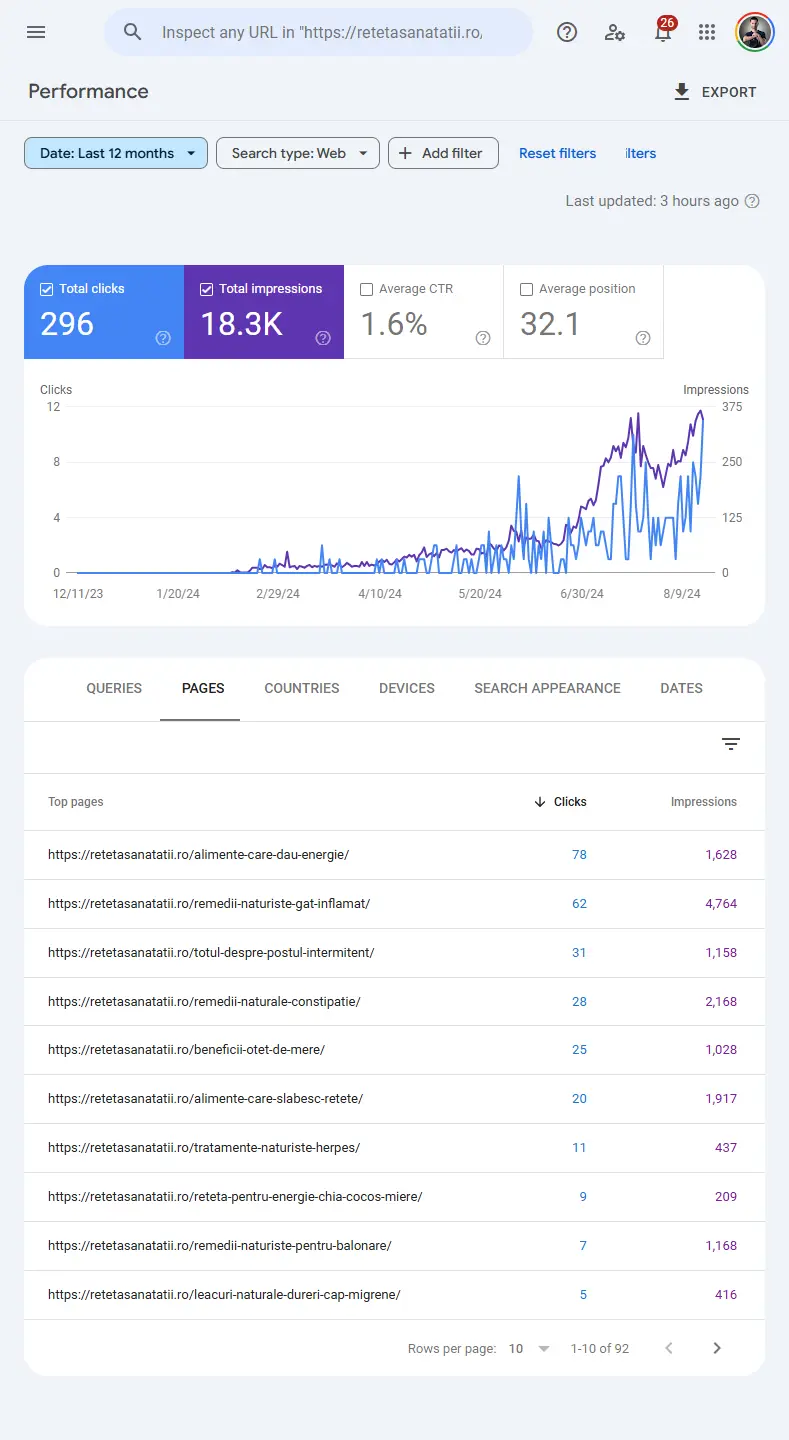
Task: Click the Add filter button
Action: pos(443,153)
